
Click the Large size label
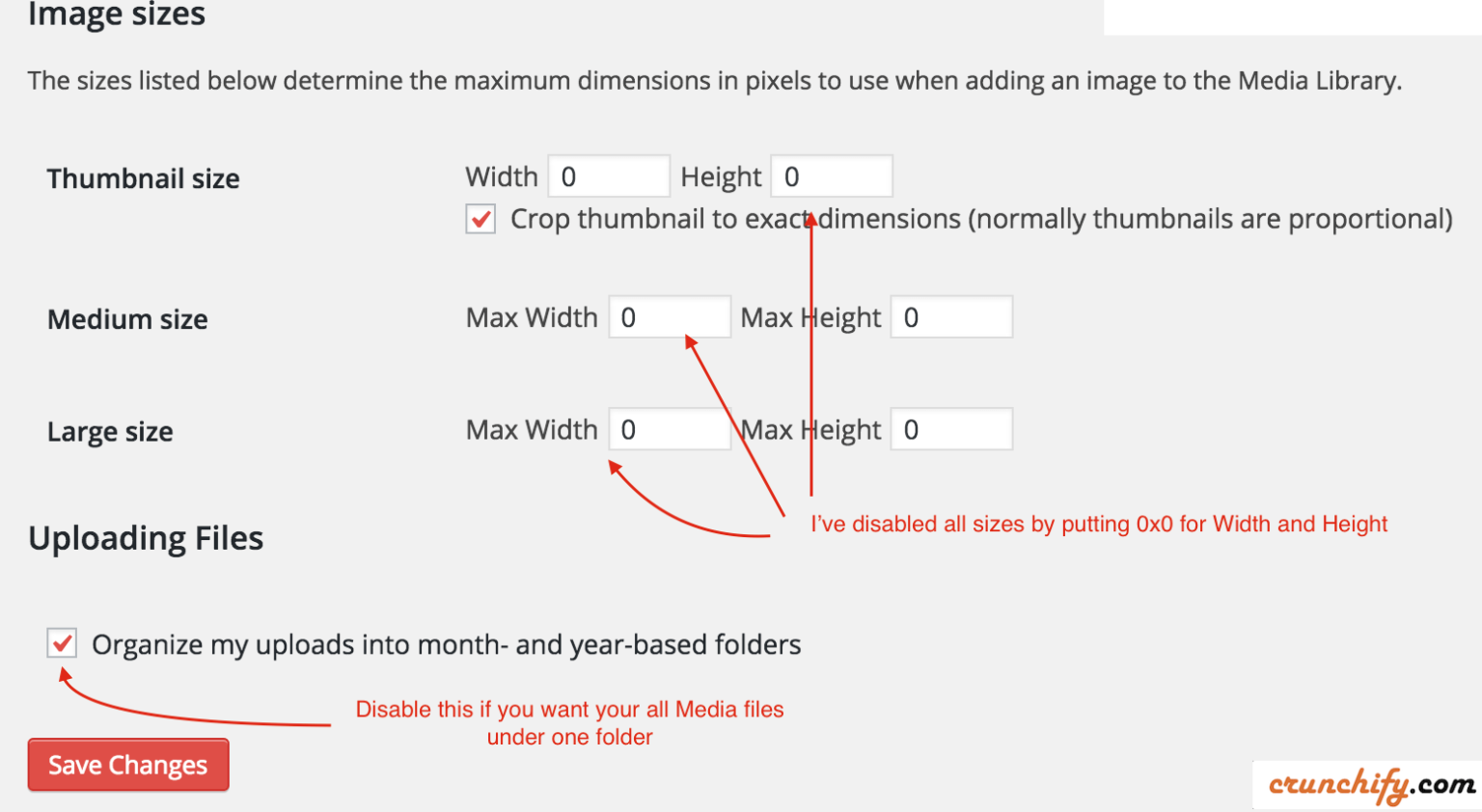(109, 431)
